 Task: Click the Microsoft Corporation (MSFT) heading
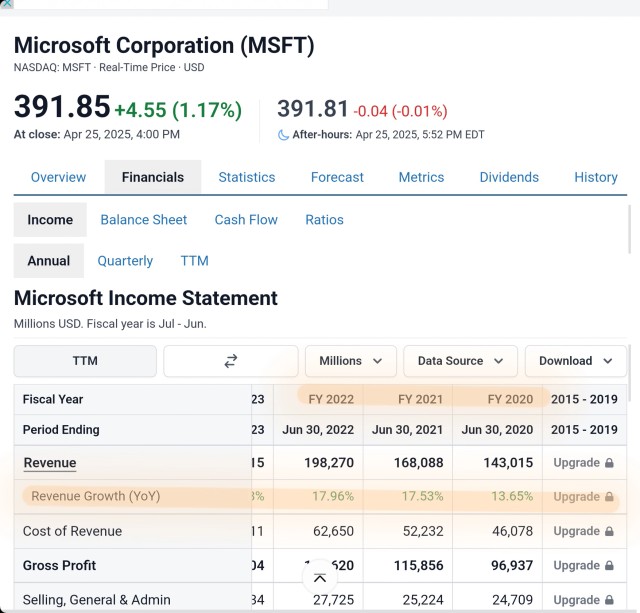coord(164,45)
